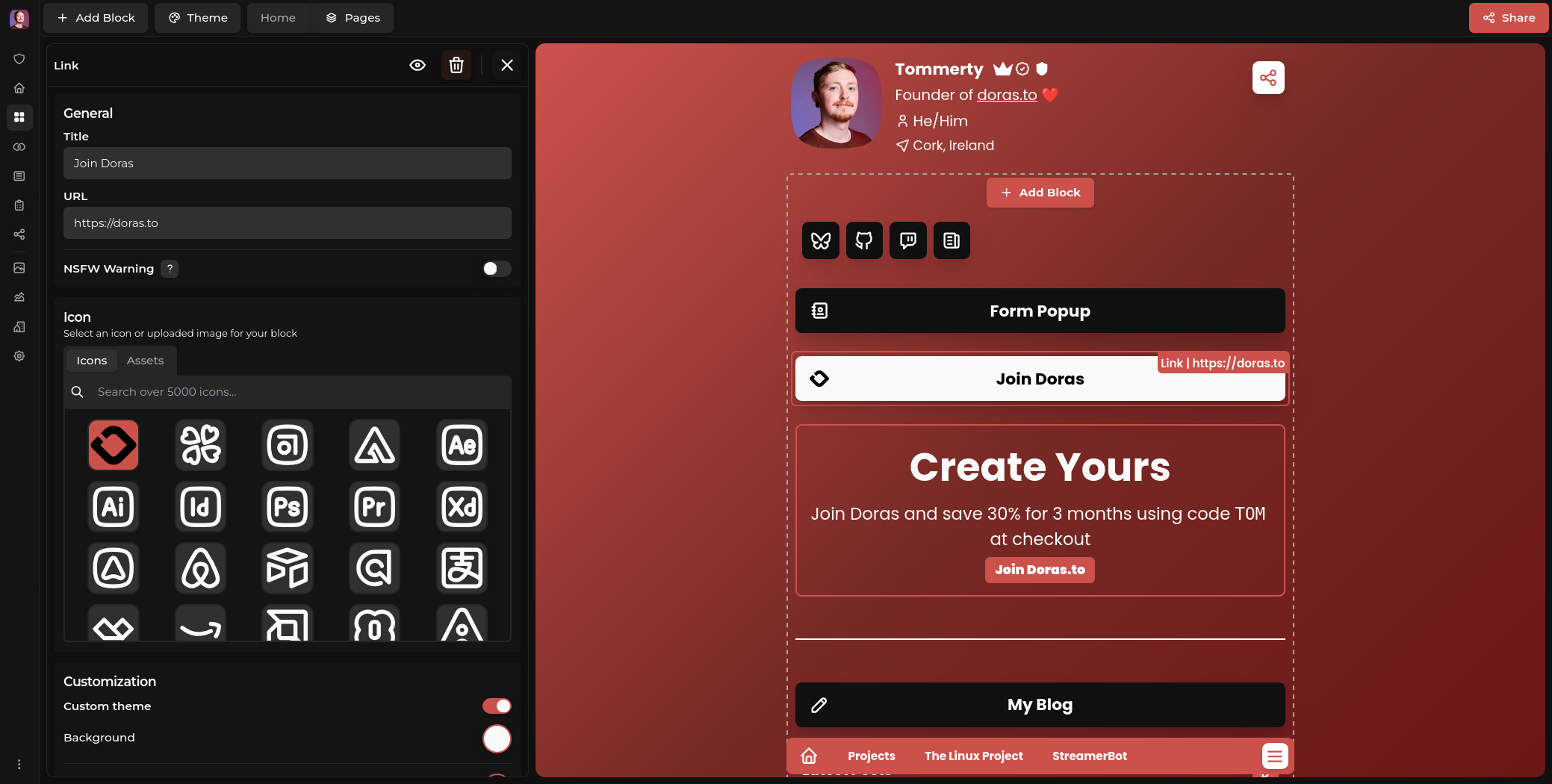This screenshot has width=1552, height=784.
Task: Toggle block visibility with the eye icon
Action: pos(418,66)
